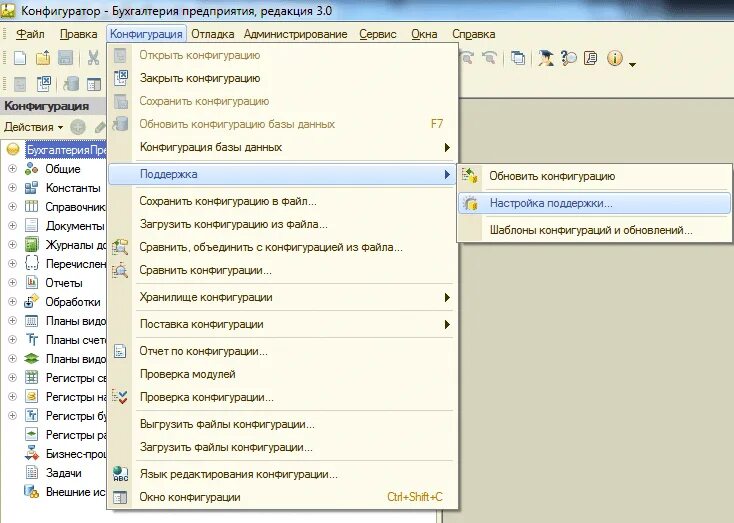Select the Справочники tree item
The image size is (734, 523).
[76, 206]
